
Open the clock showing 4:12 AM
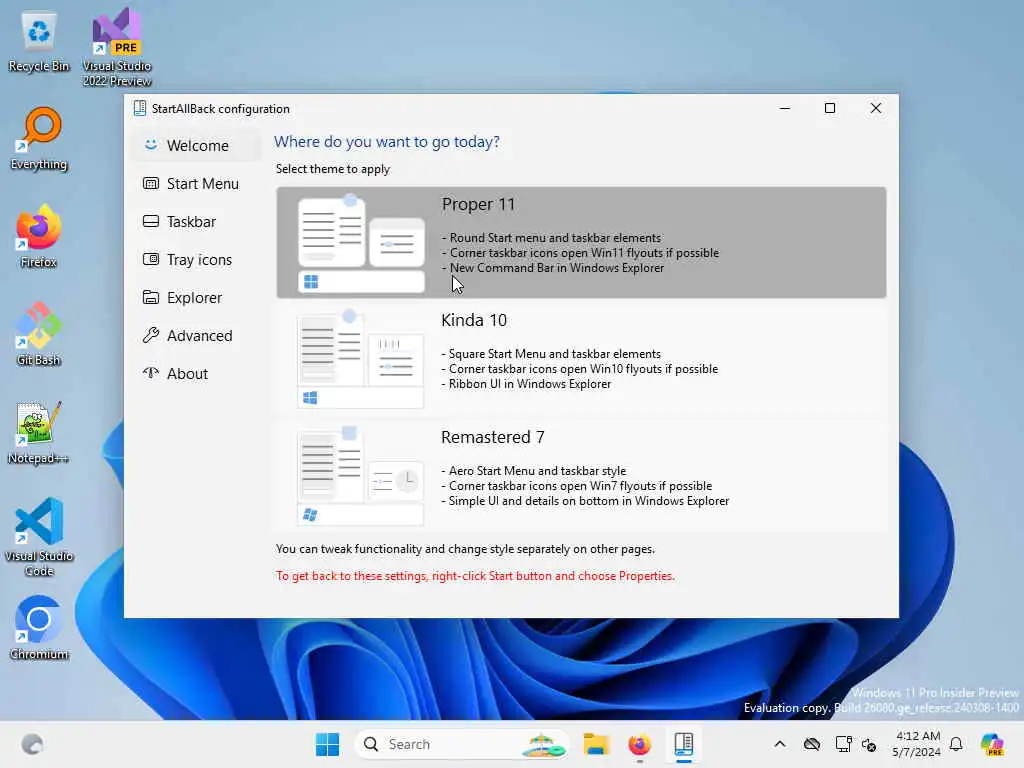coord(917,744)
